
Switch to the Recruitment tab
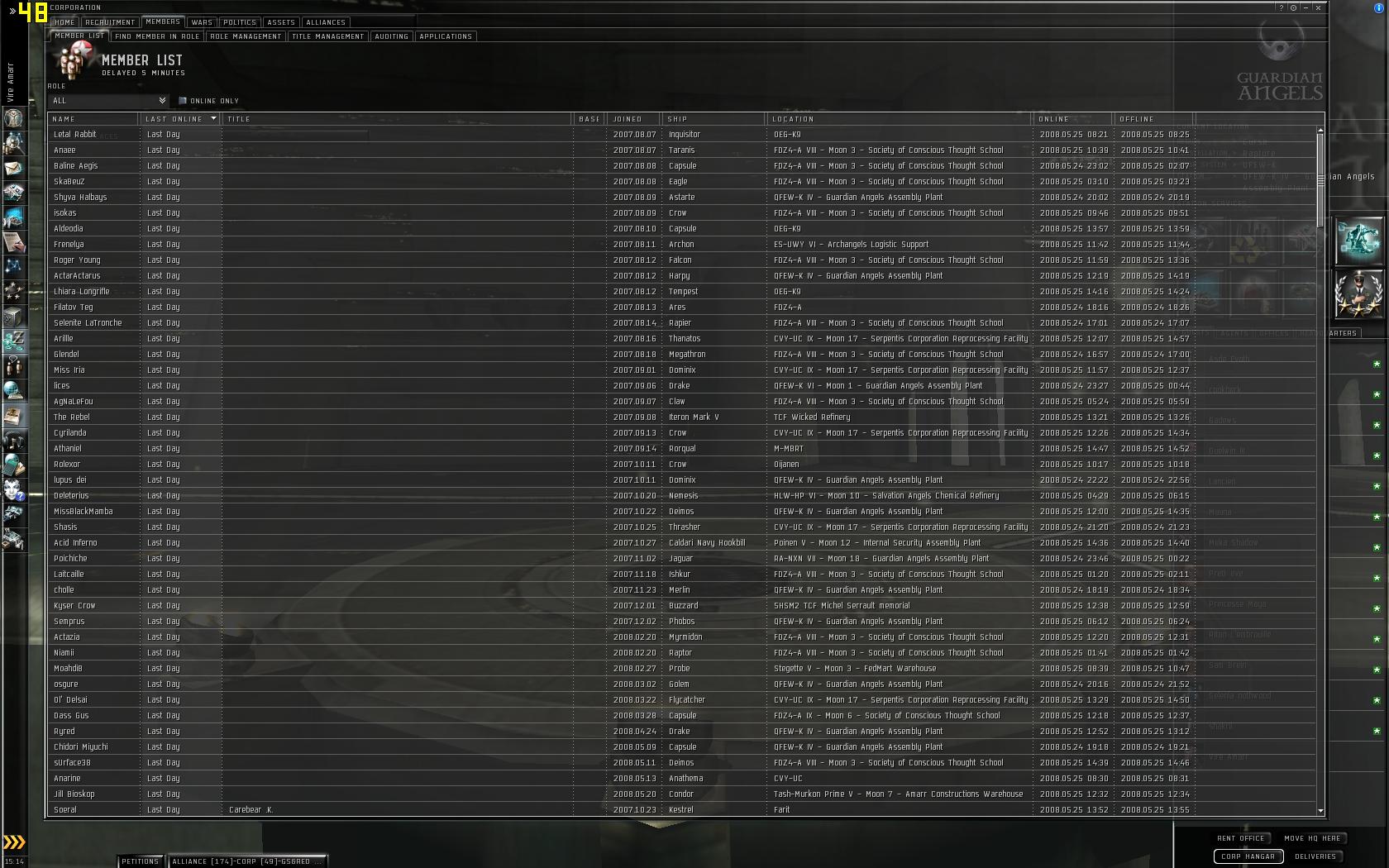pos(110,22)
